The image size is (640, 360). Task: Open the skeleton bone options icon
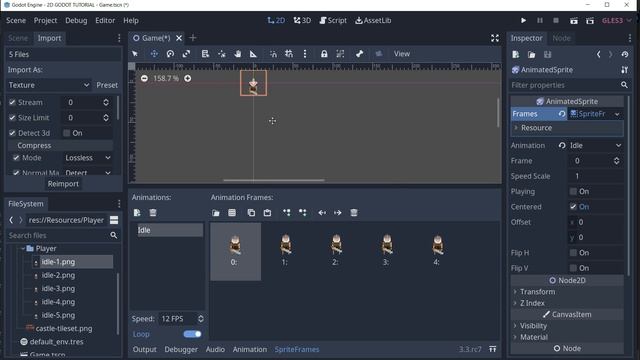tap(359, 54)
